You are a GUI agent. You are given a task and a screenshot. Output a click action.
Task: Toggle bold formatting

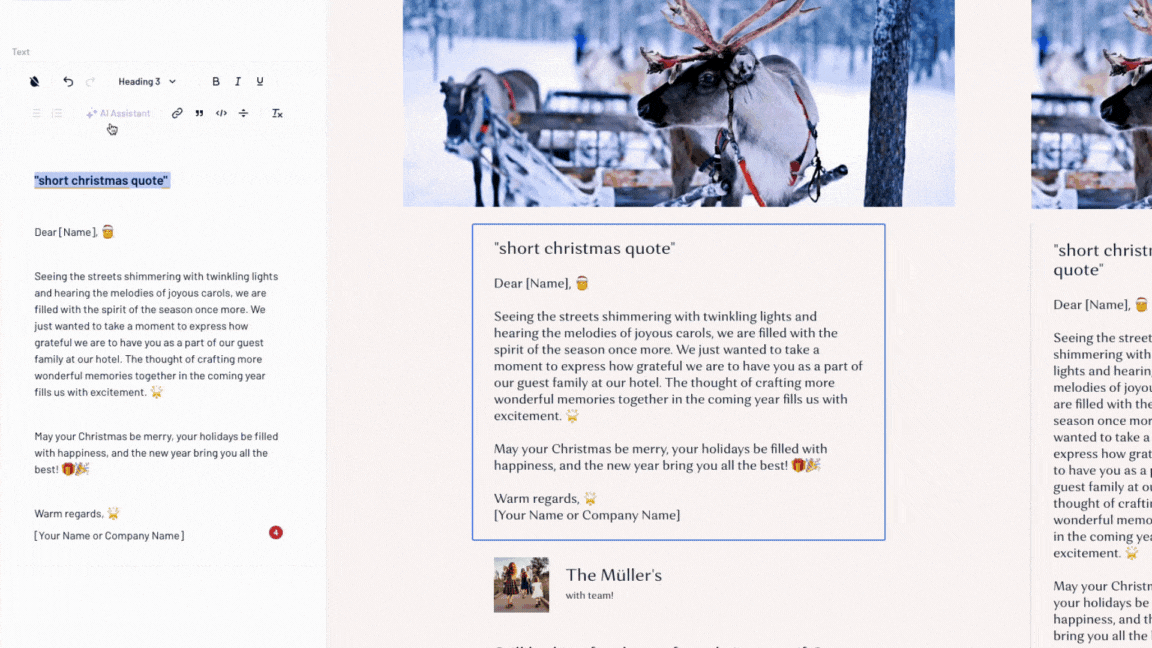pyautogui.click(x=216, y=82)
